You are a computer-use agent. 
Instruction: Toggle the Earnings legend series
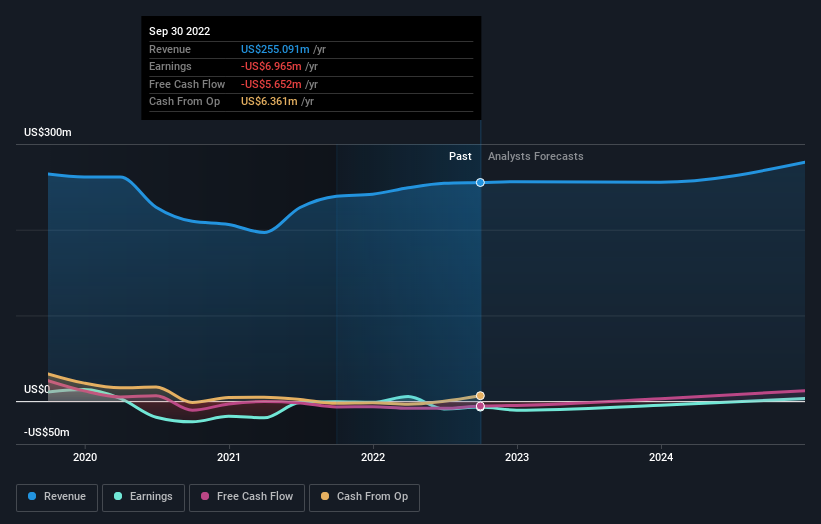[143, 497]
